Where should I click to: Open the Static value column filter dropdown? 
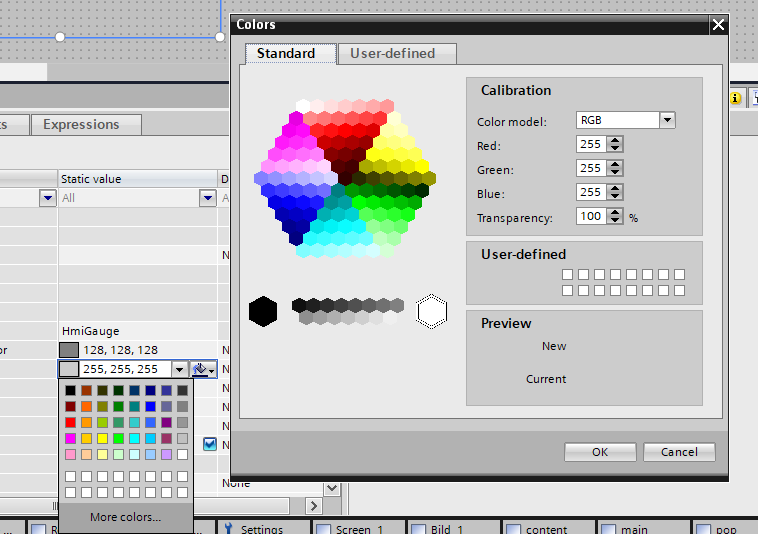tap(207, 198)
